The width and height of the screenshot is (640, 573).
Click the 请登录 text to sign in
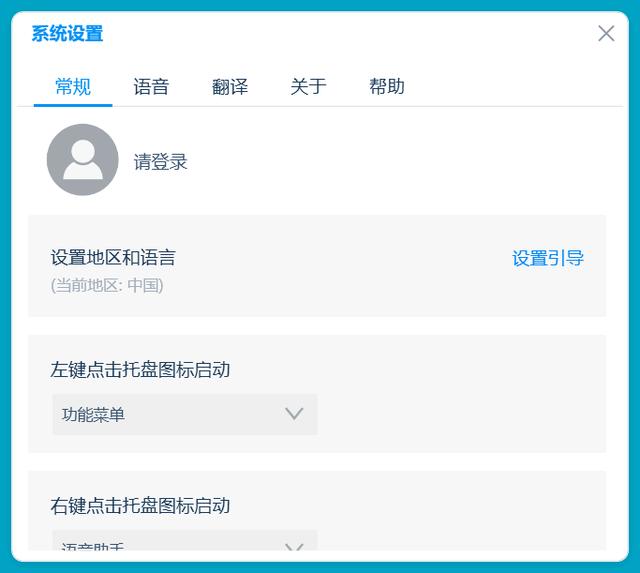coord(161,162)
